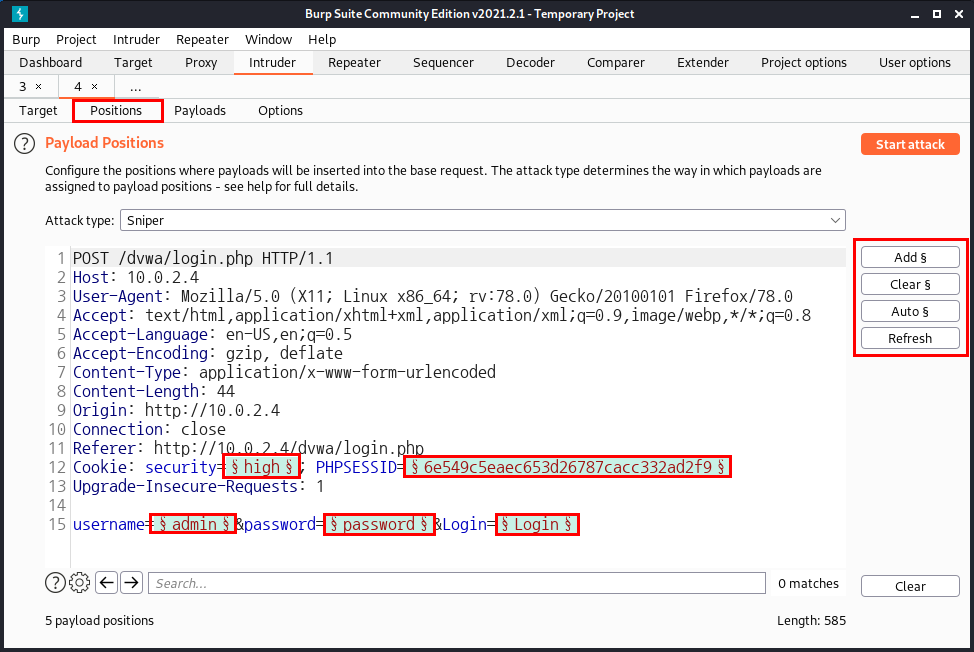Click the Start attack button

coord(910,144)
